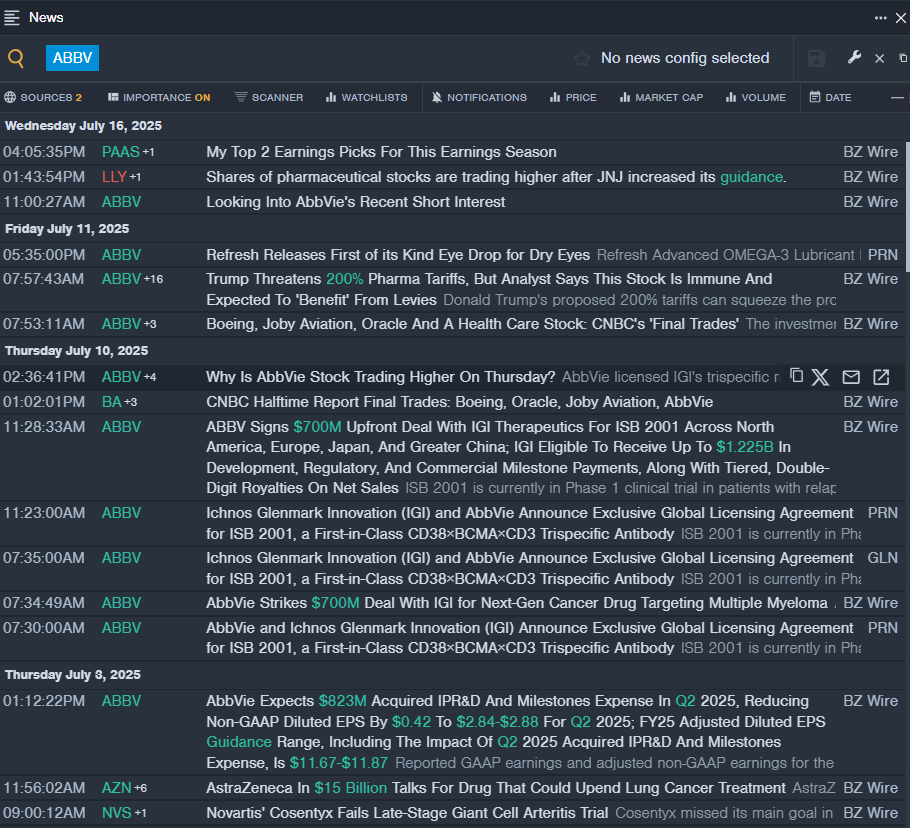
Task: Clear the config using the X beside wrench
Action: pos(880,58)
